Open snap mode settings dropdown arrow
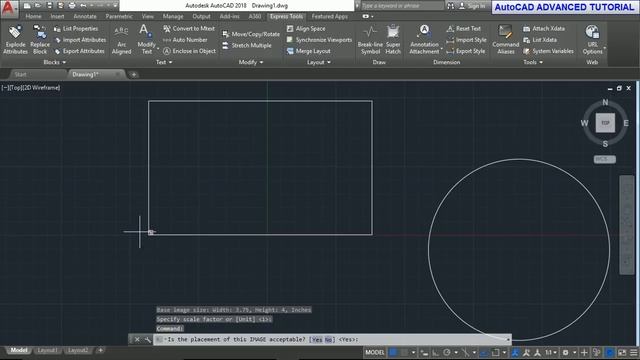This screenshot has height=360, width=640. coord(413,352)
